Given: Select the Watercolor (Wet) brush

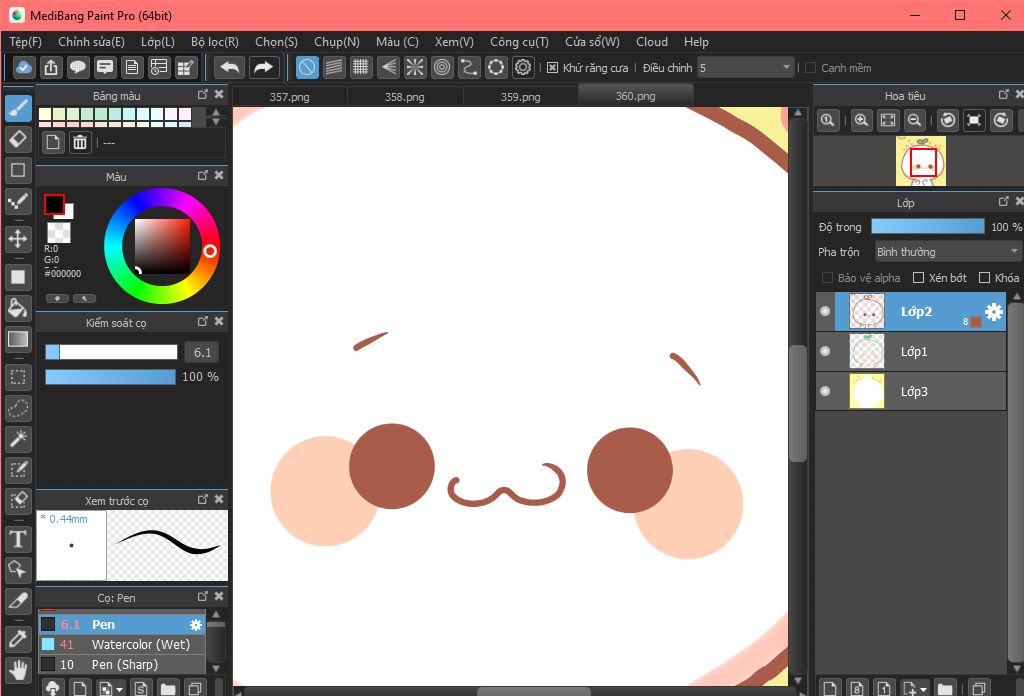Looking at the screenshot, I should tap(122, 644).
